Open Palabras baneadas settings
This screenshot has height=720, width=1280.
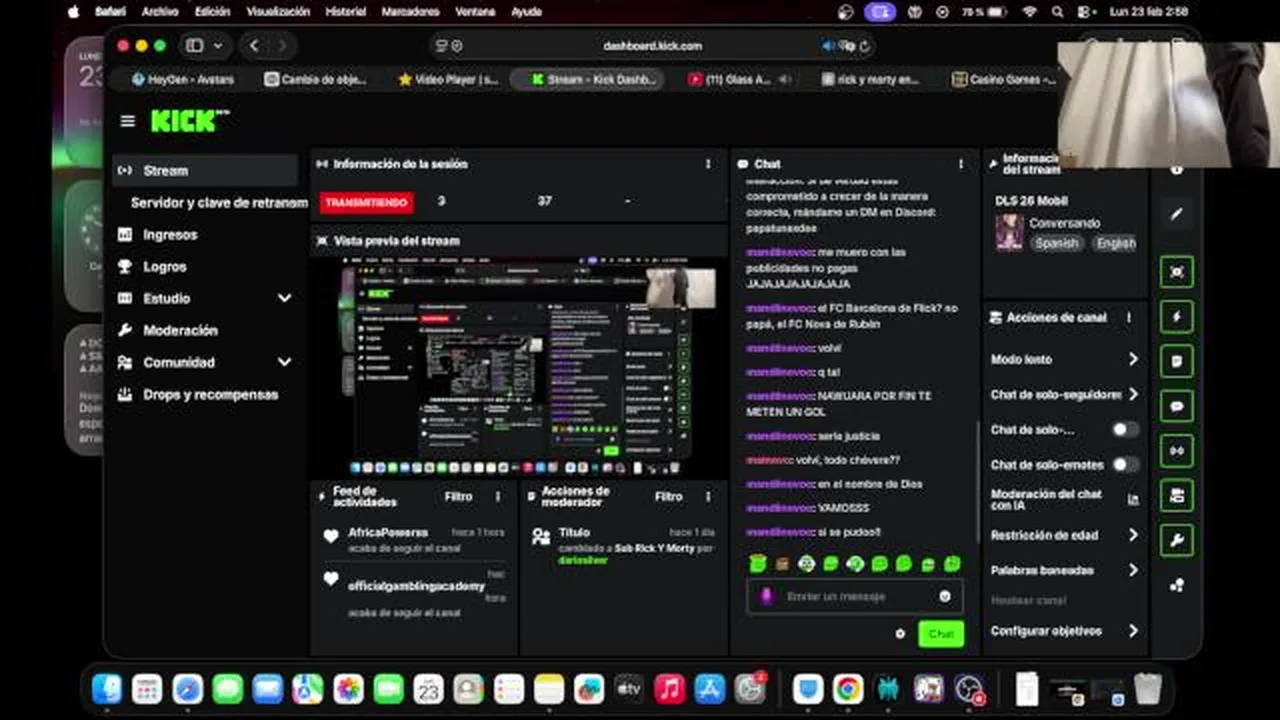click(x=1065, y=570)
